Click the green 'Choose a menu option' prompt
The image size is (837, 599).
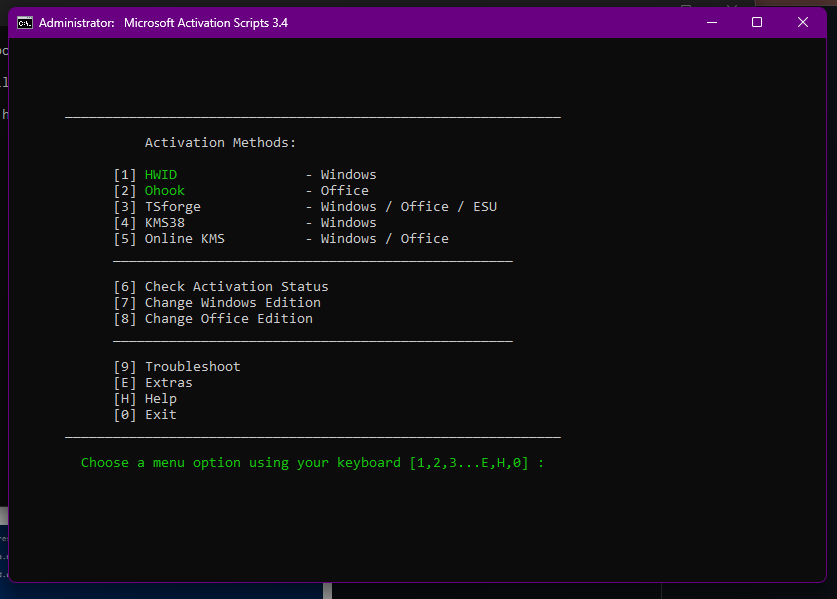pos(312,463)
